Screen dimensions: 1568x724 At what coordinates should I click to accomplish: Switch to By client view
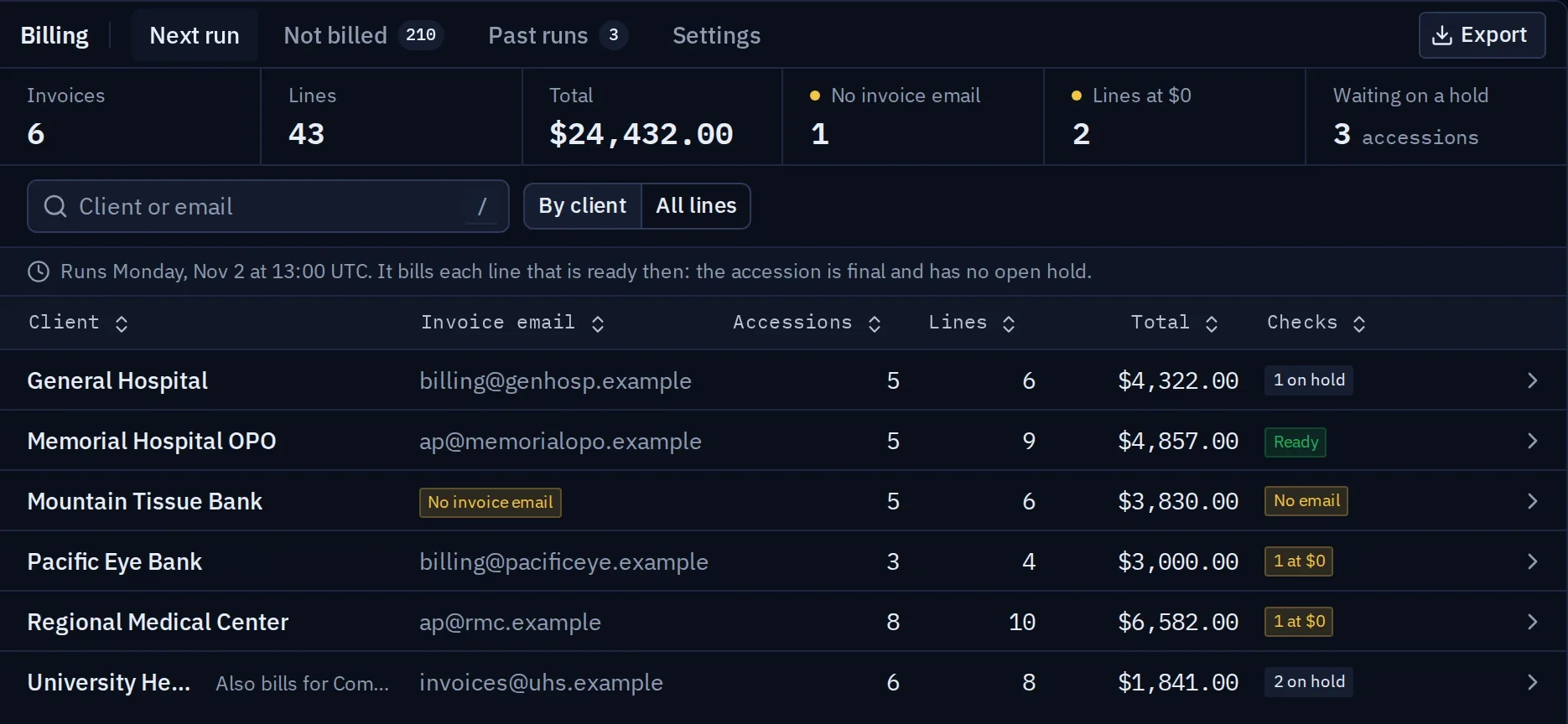(583, 206)
